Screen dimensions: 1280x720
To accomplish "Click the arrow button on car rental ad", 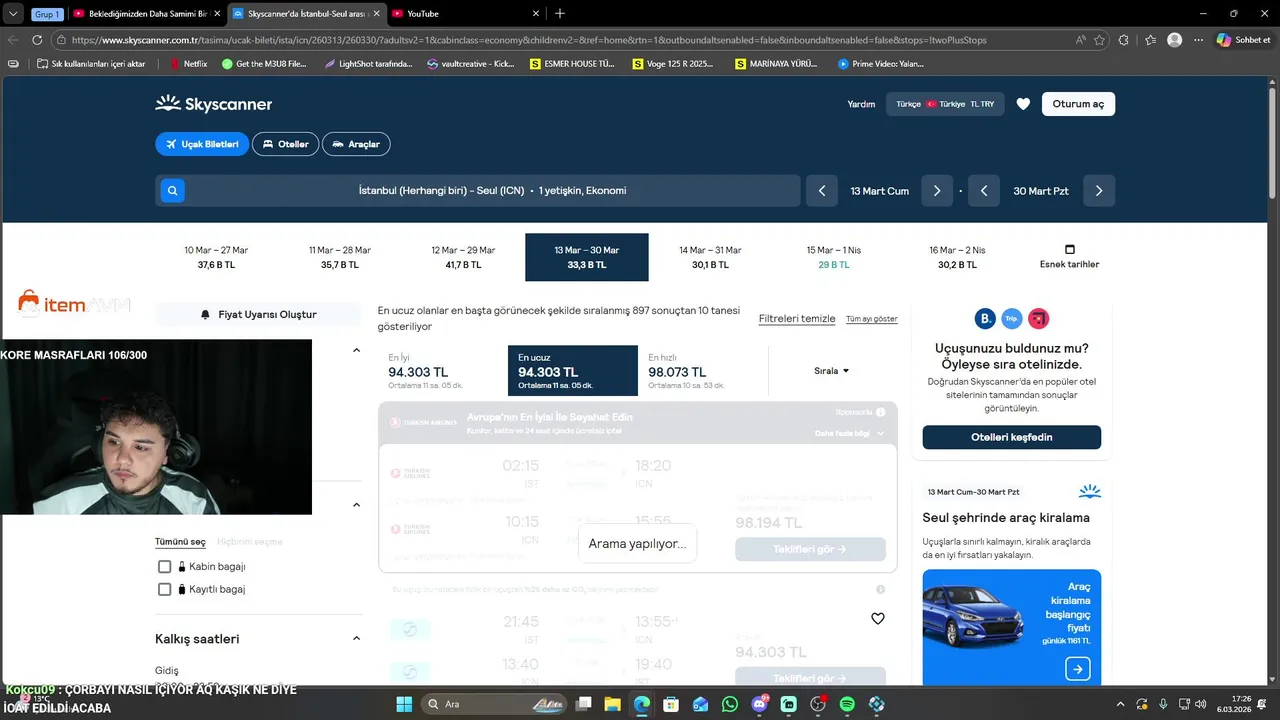I will pyautogui.click(x=1077, y=669).
